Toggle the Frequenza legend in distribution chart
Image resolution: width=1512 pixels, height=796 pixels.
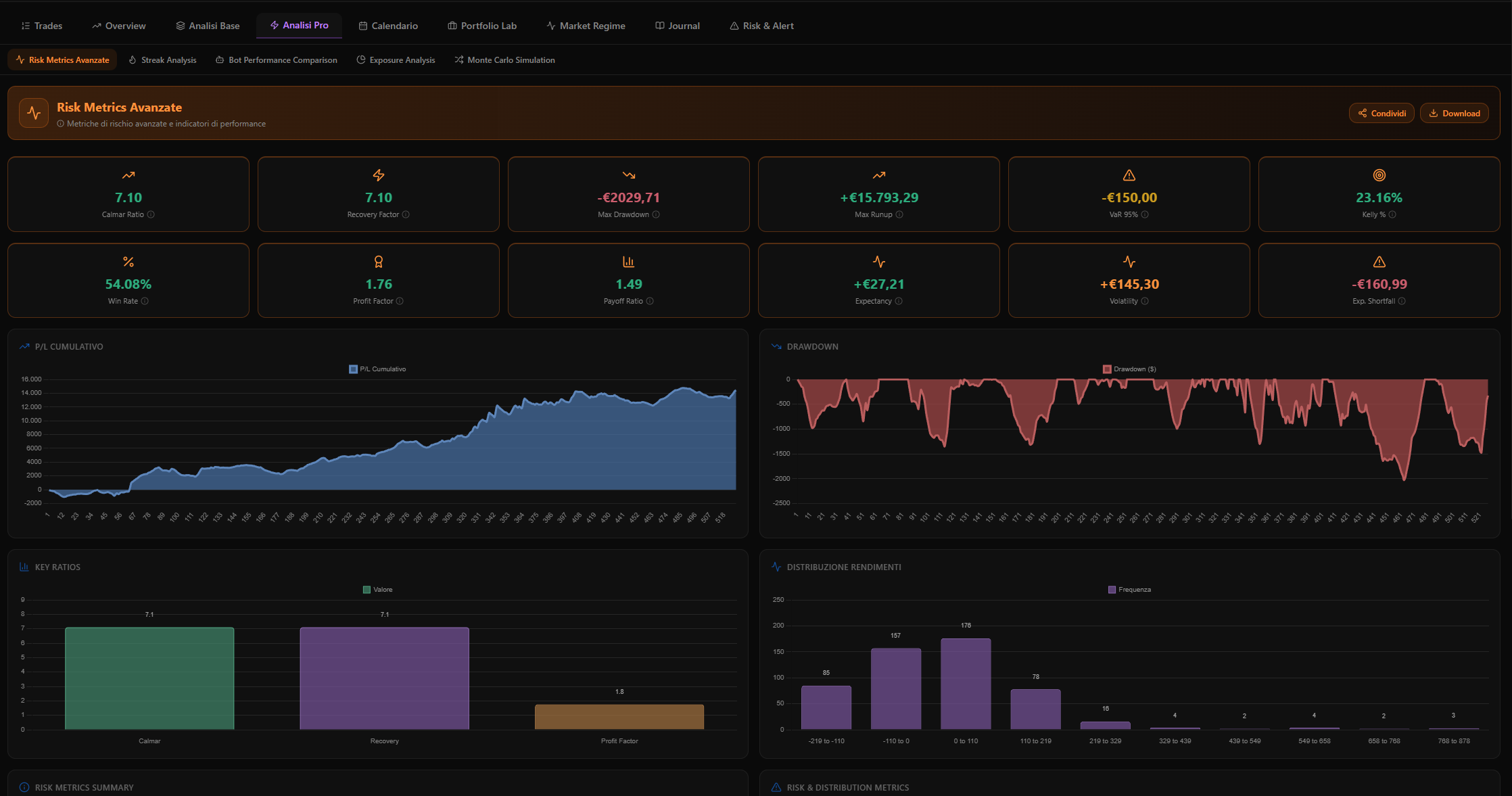coord(1129,590)
